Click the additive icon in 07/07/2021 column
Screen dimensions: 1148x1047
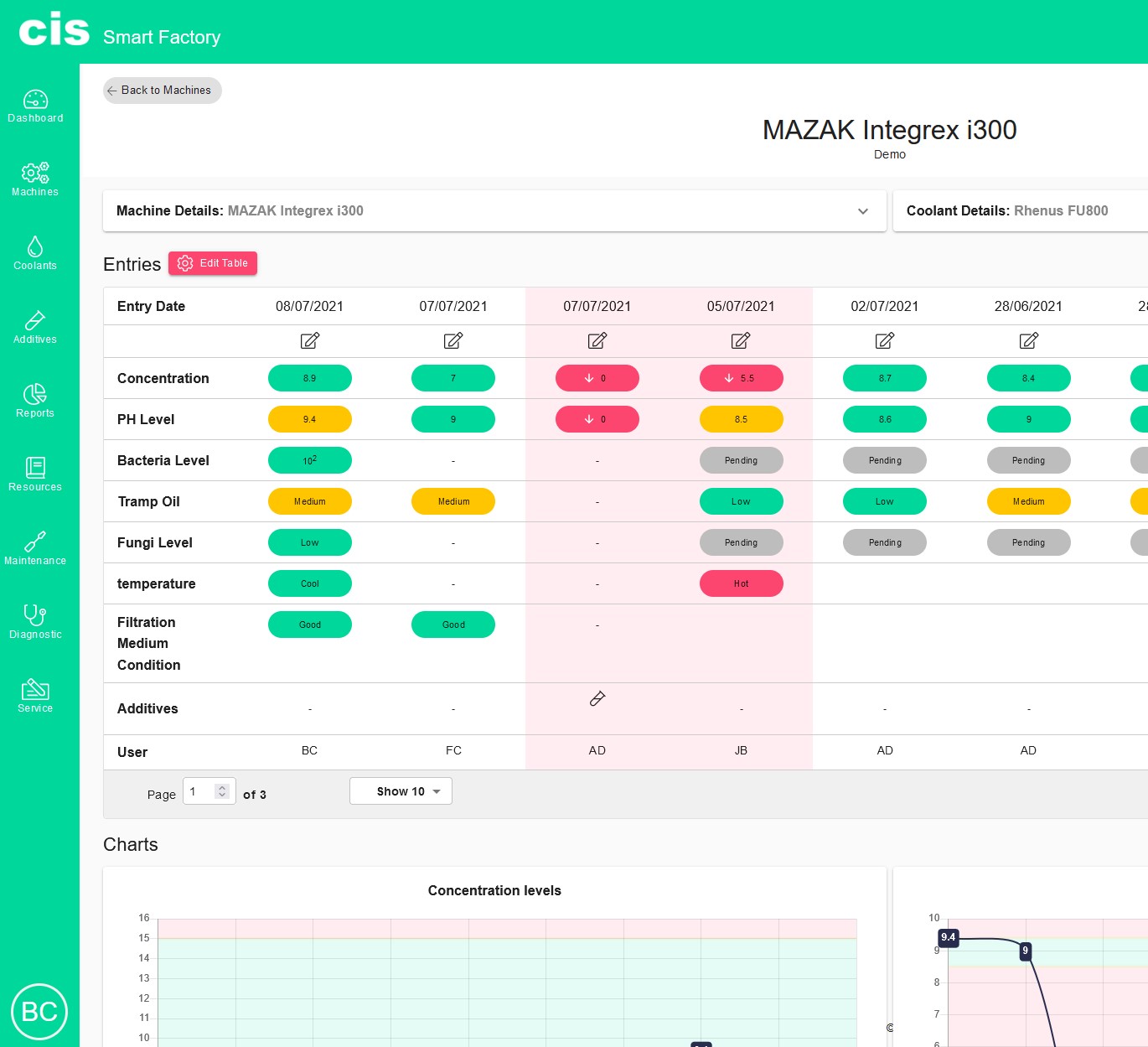(597, 698)
